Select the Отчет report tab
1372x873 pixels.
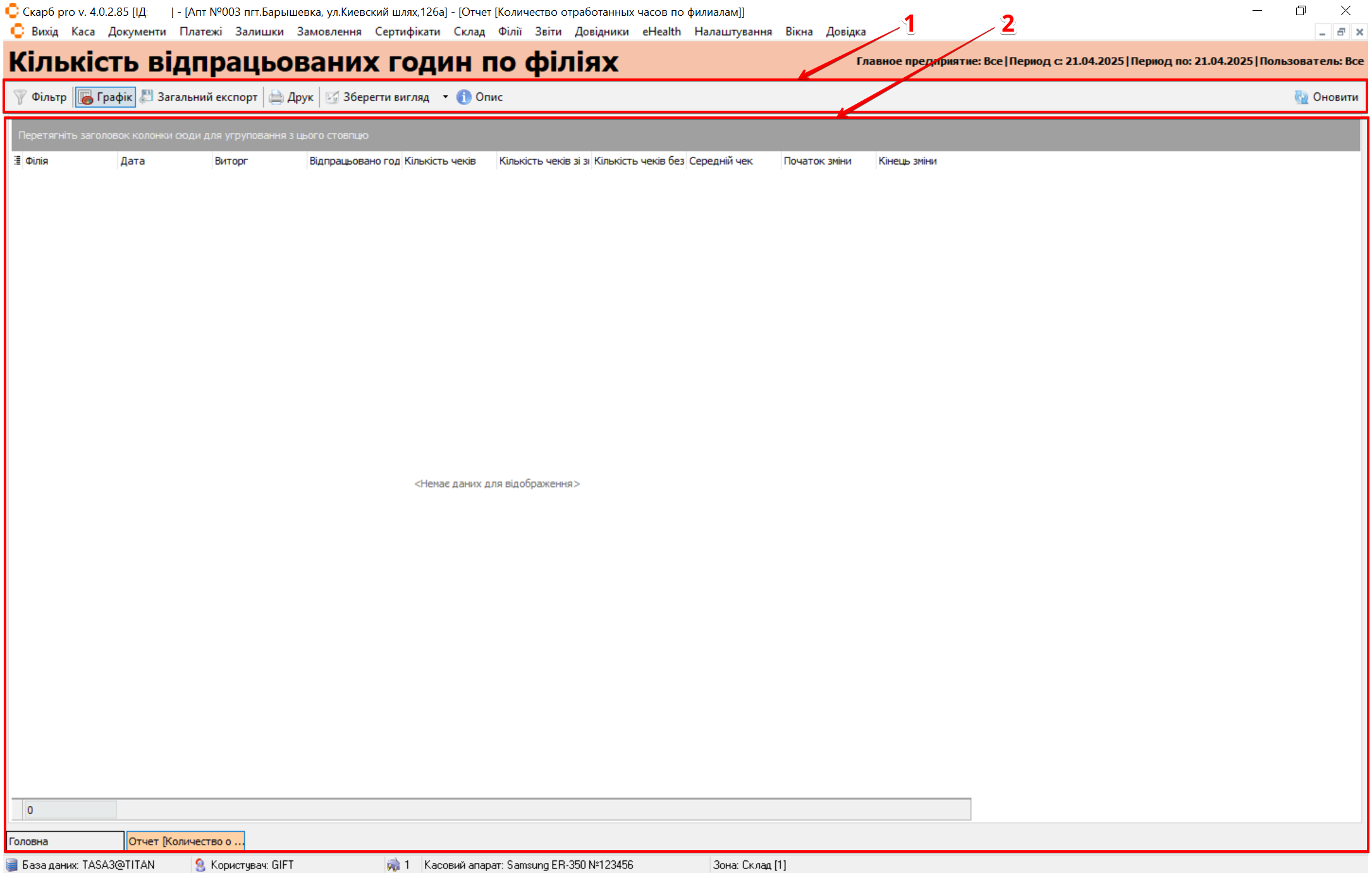click(185, 841)
